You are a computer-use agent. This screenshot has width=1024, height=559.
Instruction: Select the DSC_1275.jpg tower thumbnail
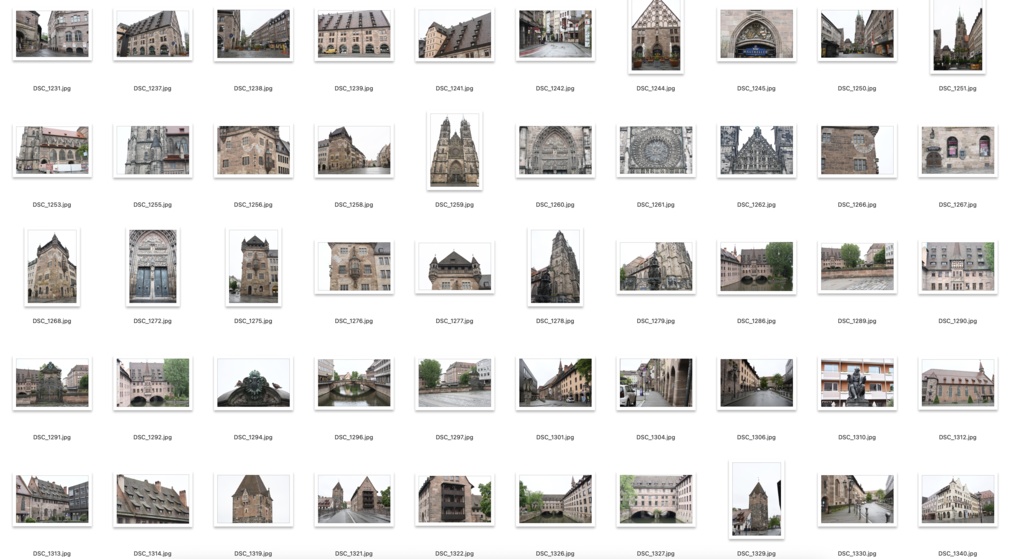coord(253,267)
